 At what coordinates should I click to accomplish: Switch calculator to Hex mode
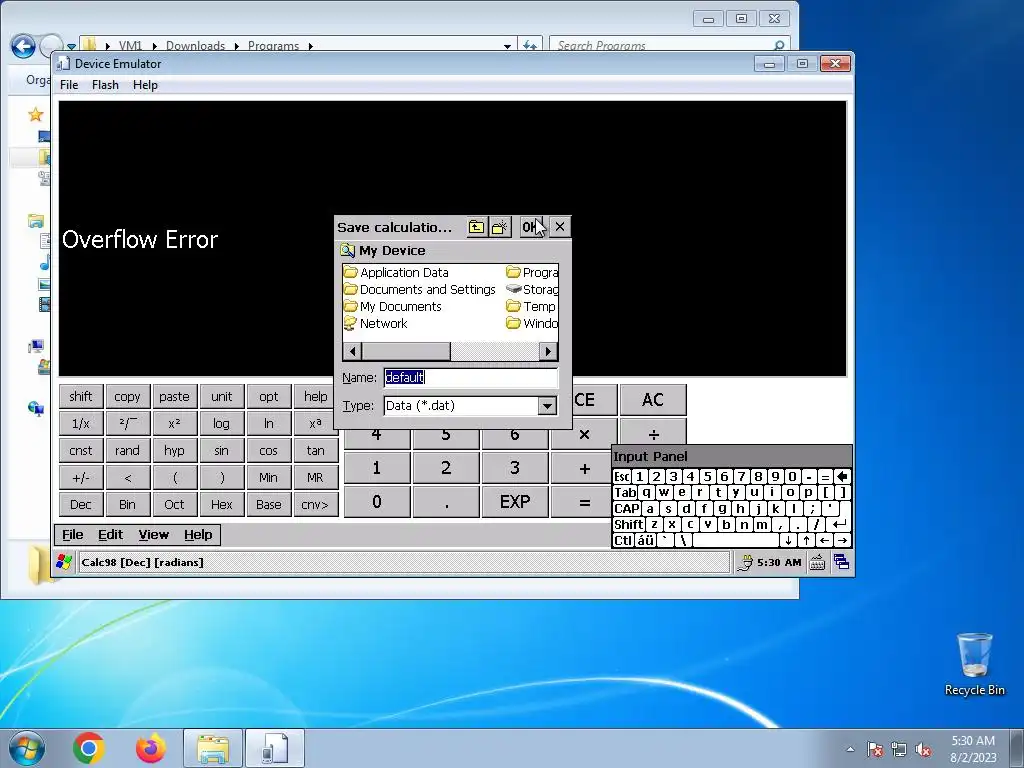tap(221, 505)
